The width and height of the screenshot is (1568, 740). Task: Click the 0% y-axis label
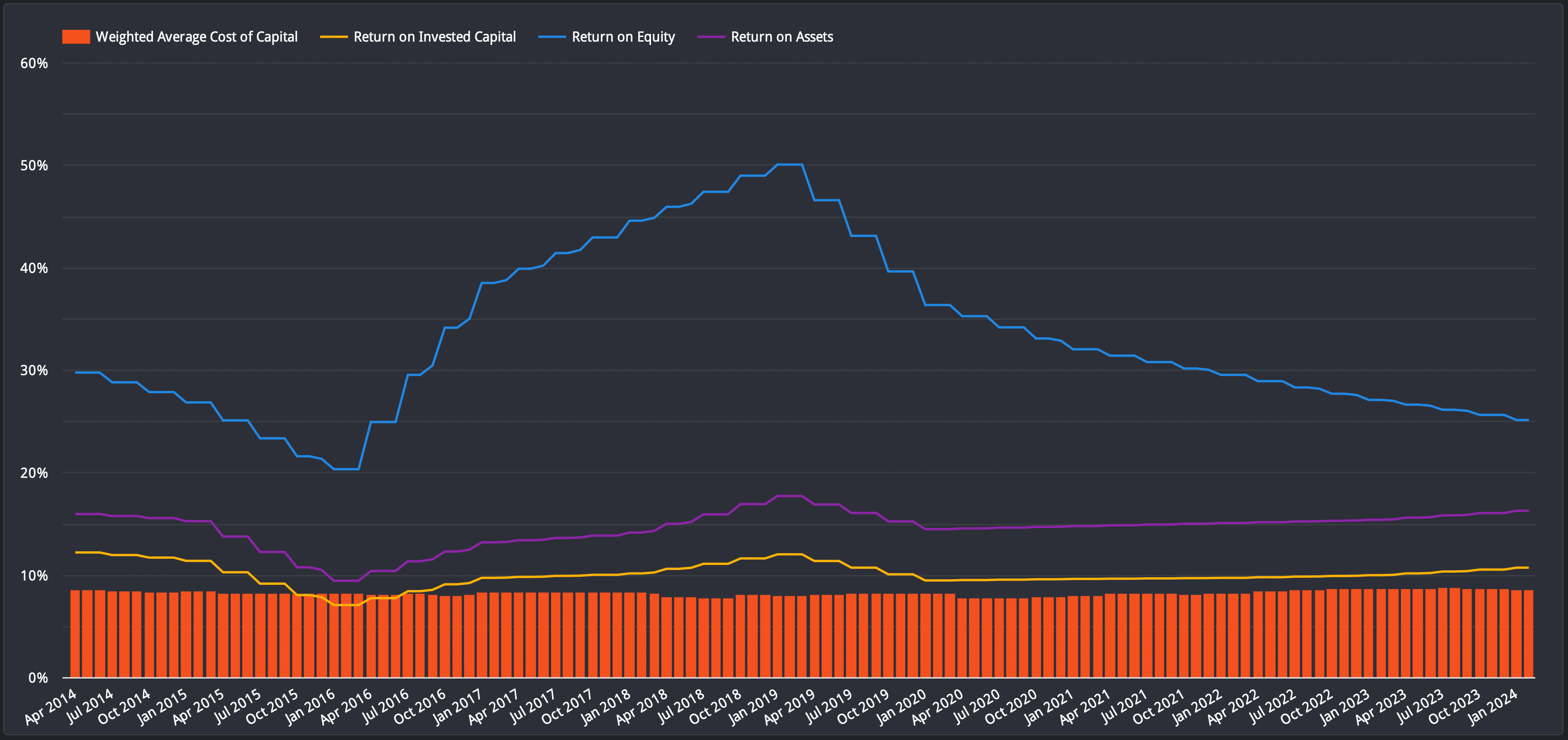click(38, 678)
